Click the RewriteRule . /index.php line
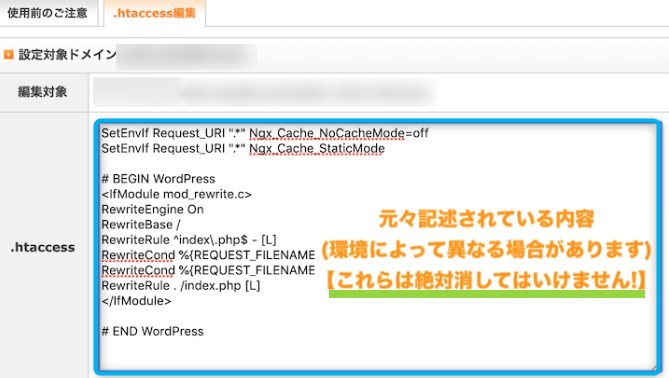The height and width of the screenshot is (378, 669). click(x=180, y=285)
